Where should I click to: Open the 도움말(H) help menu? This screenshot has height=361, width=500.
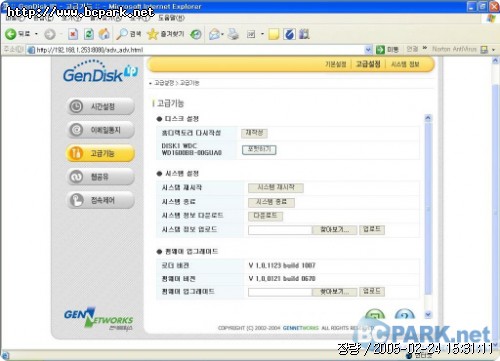click(171, 18)
